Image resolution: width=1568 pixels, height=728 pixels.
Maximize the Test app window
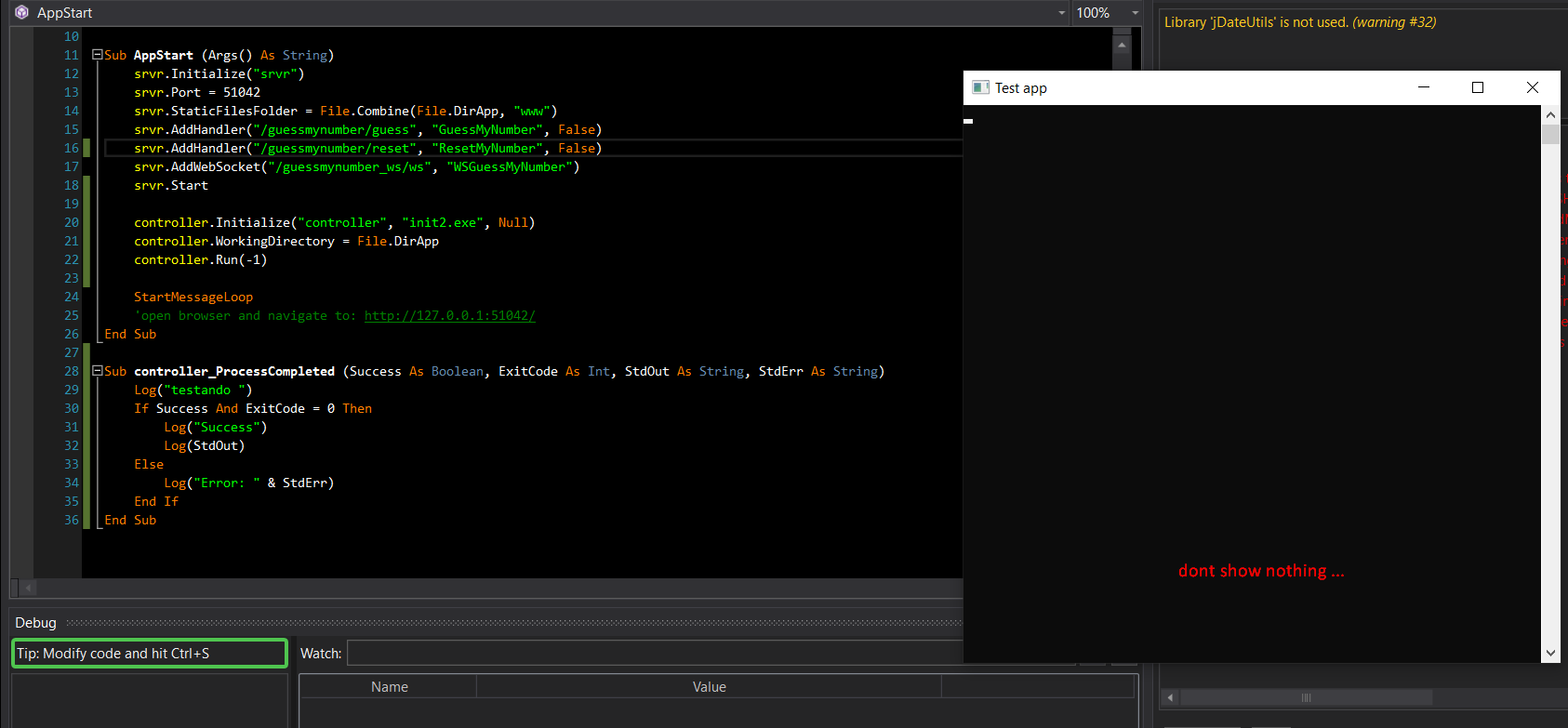pyautogui.click(x=1478, y=87)
